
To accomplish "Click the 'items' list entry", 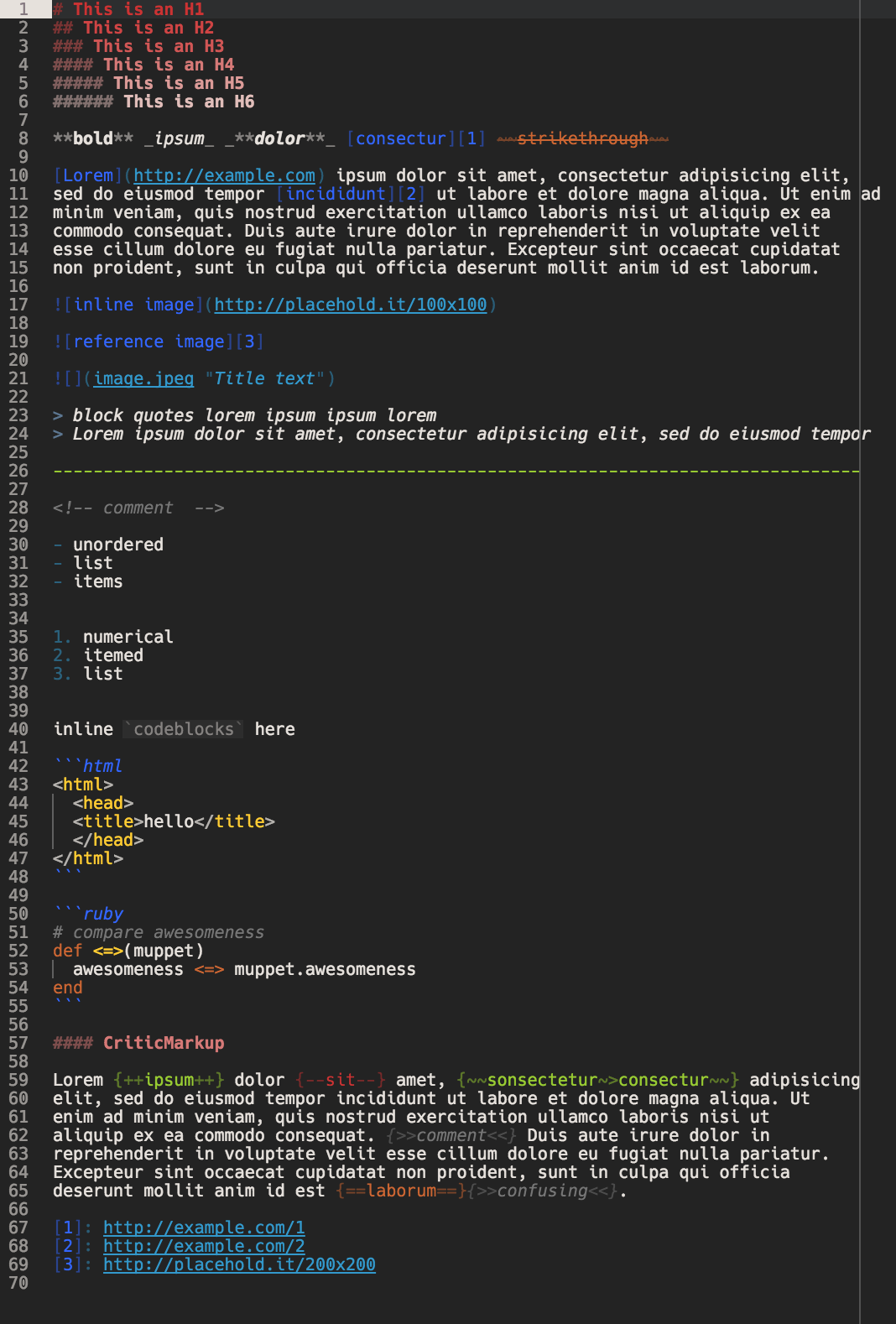I will click(x=98, y=581).
